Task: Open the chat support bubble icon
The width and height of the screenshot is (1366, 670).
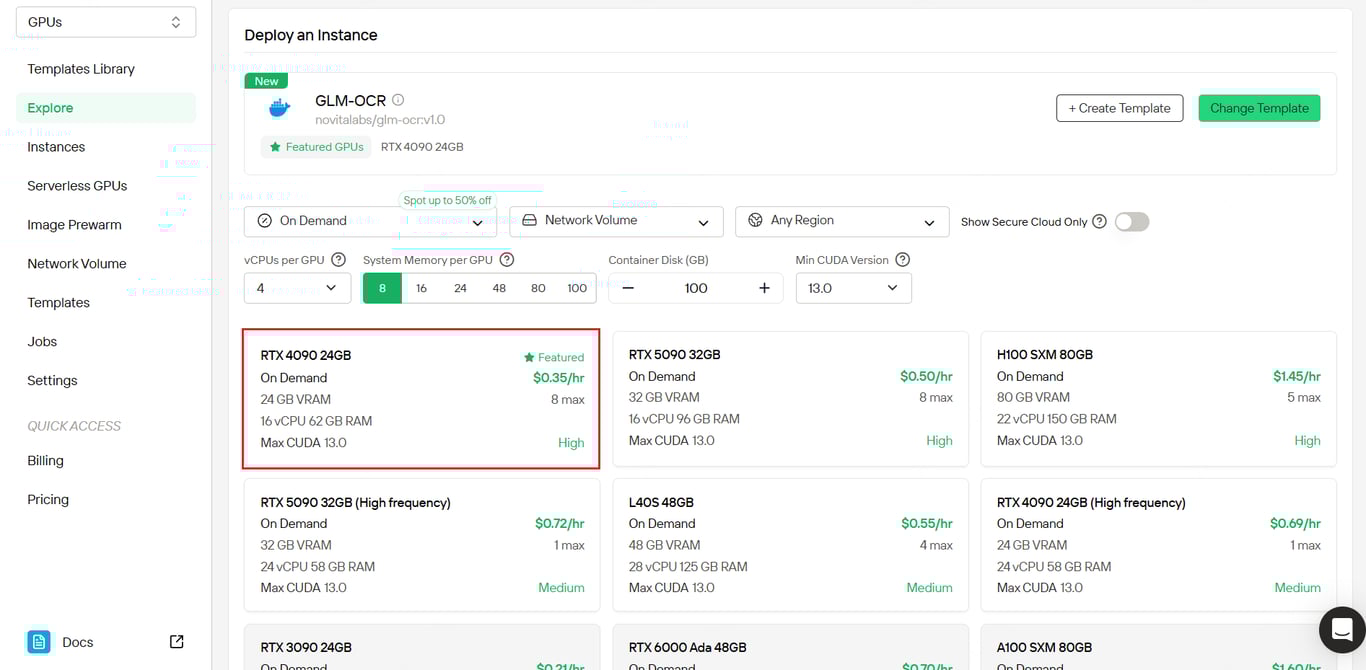Action: click(x=1342, y=630)
